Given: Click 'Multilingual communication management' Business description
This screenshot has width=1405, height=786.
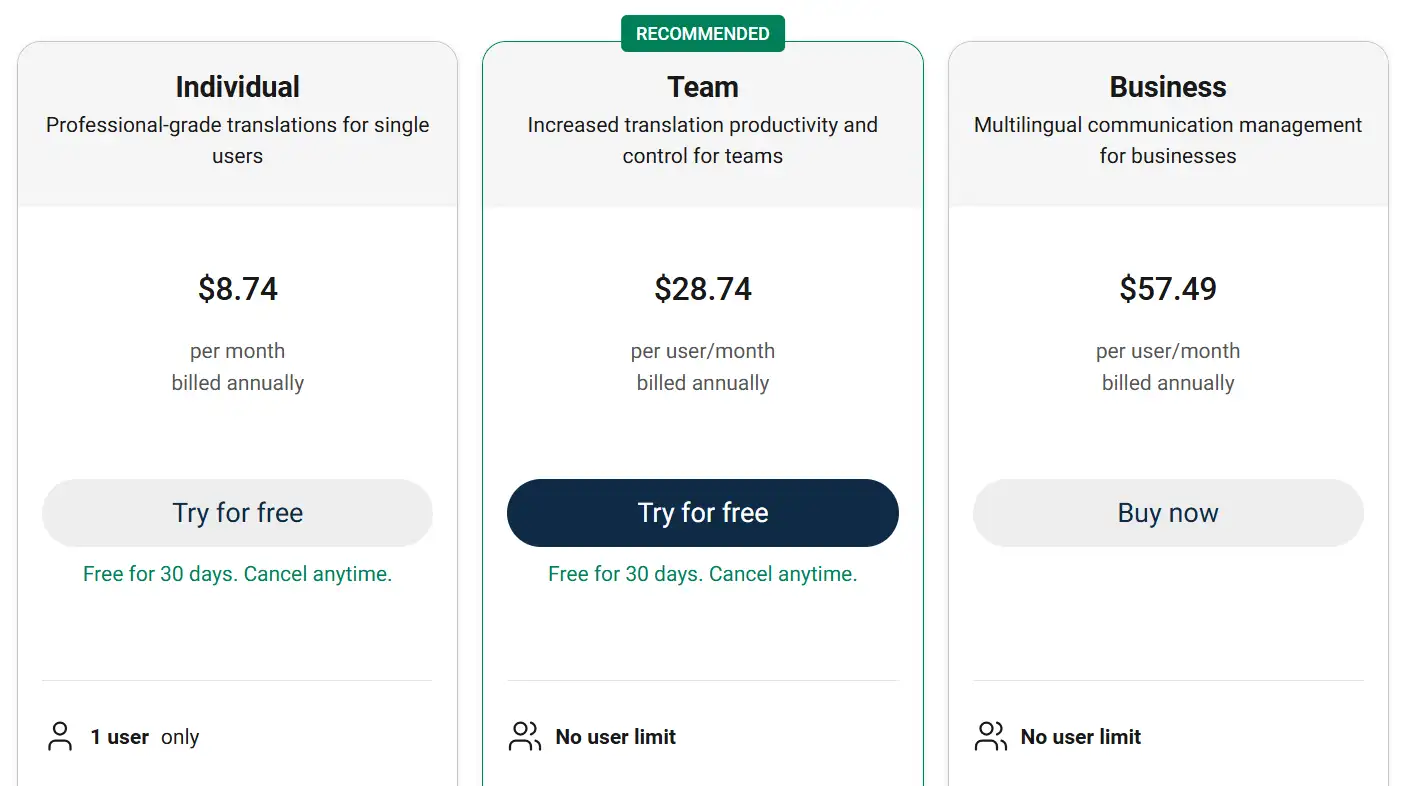Looking at the screenshot, I should coord(1168,140).
